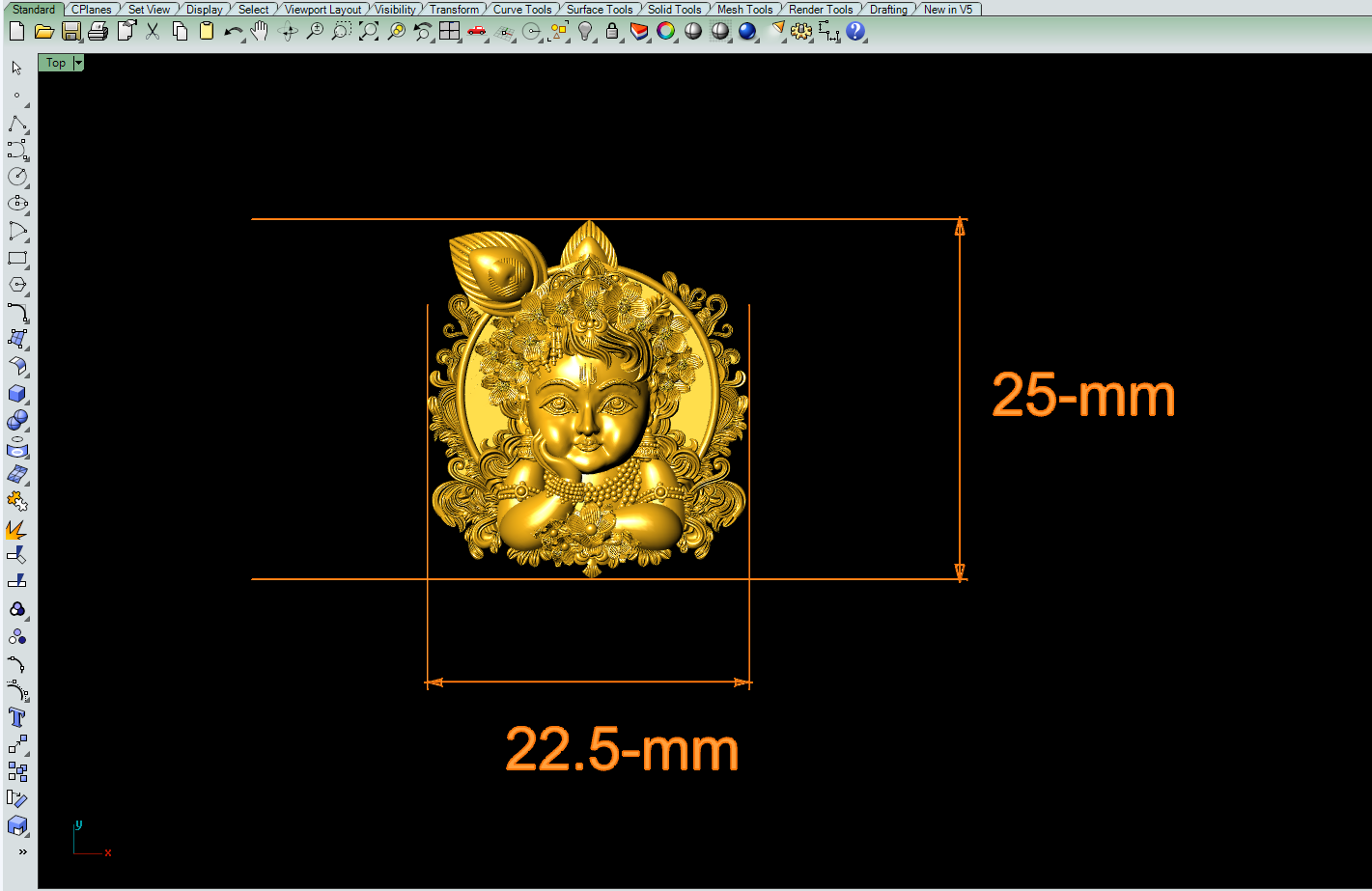Click the Undo arrow icon
Screen dimensions: 1372x891
coord(233,32)
